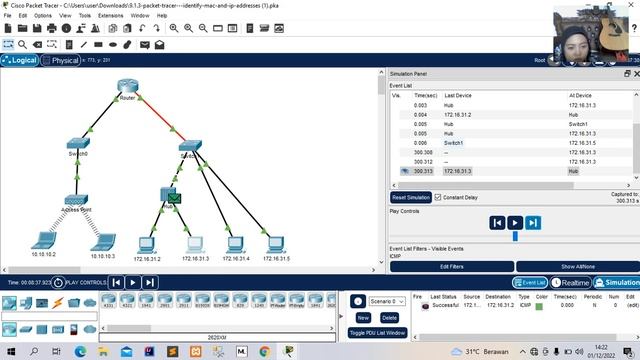This screenshot has width=640, height=360.
Task: Choose the Draw Freeform tool
Action: [x=127, y=44]
